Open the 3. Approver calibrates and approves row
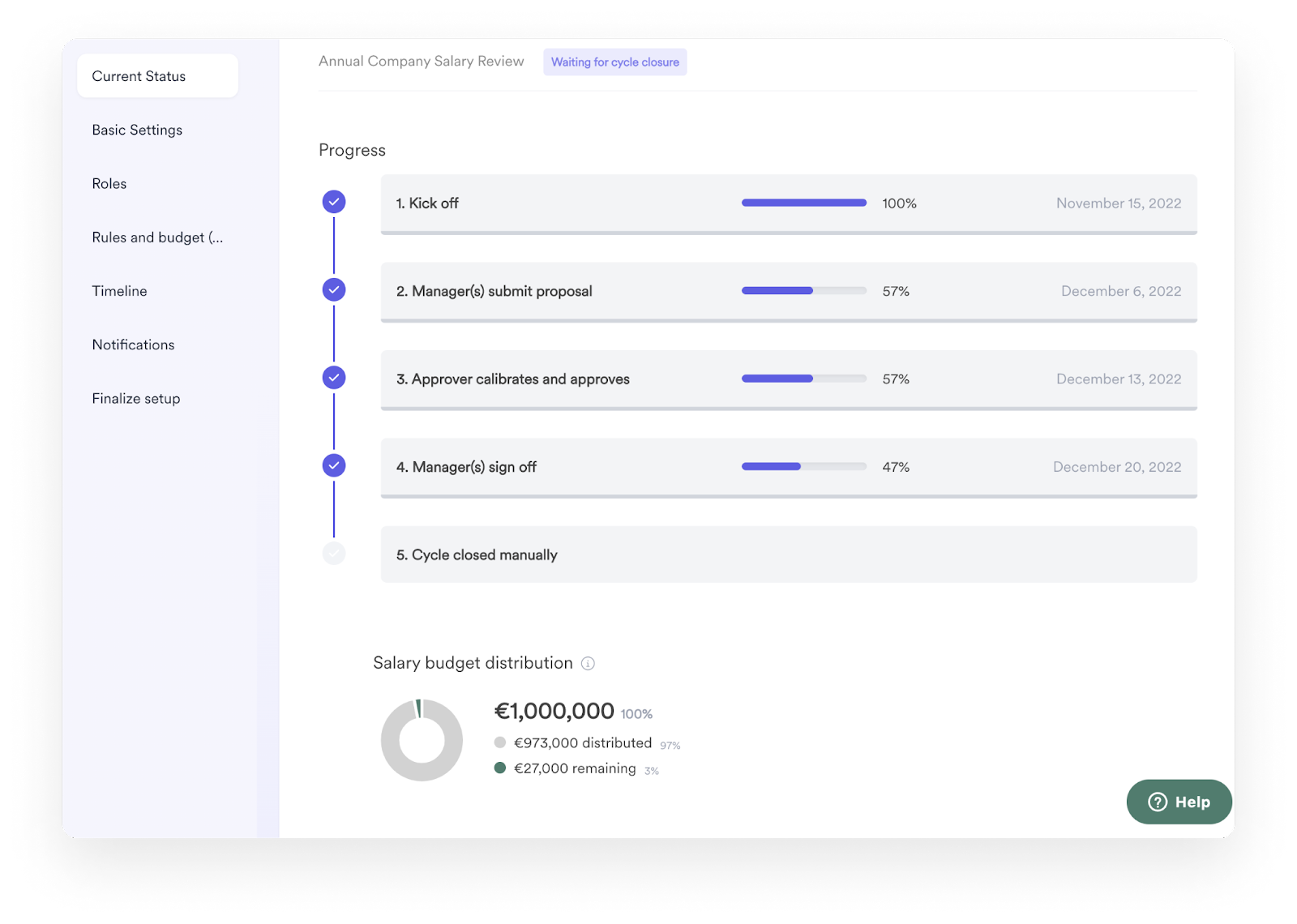Viewport: 1297px width, 924px height. click(x=789, y=380)
